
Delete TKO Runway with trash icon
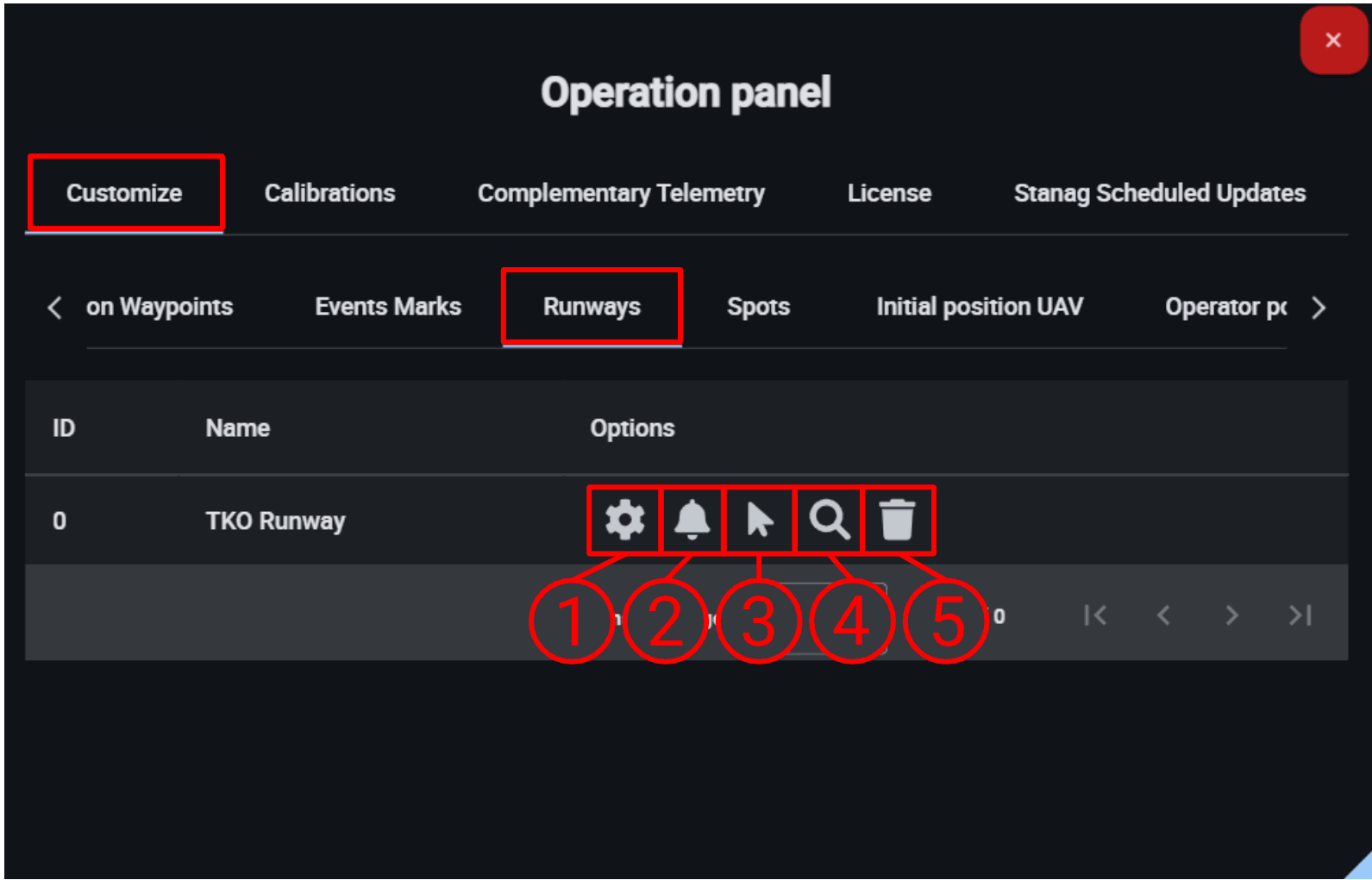897,520
